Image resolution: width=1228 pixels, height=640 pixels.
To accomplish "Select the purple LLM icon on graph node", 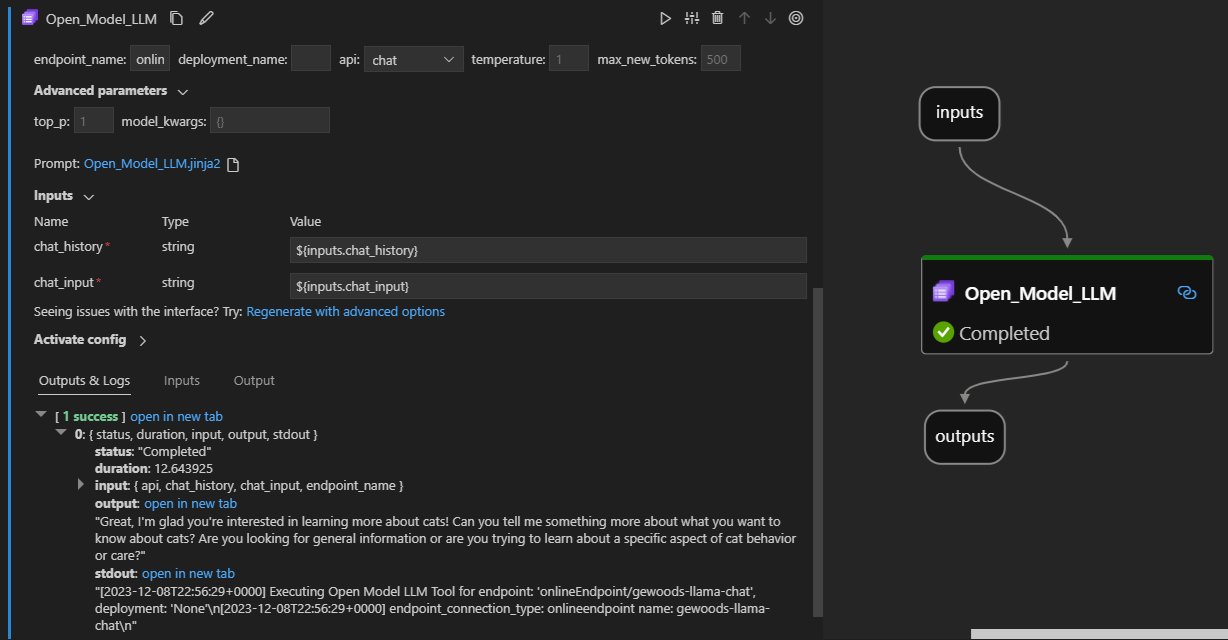I will coord(943,292).
